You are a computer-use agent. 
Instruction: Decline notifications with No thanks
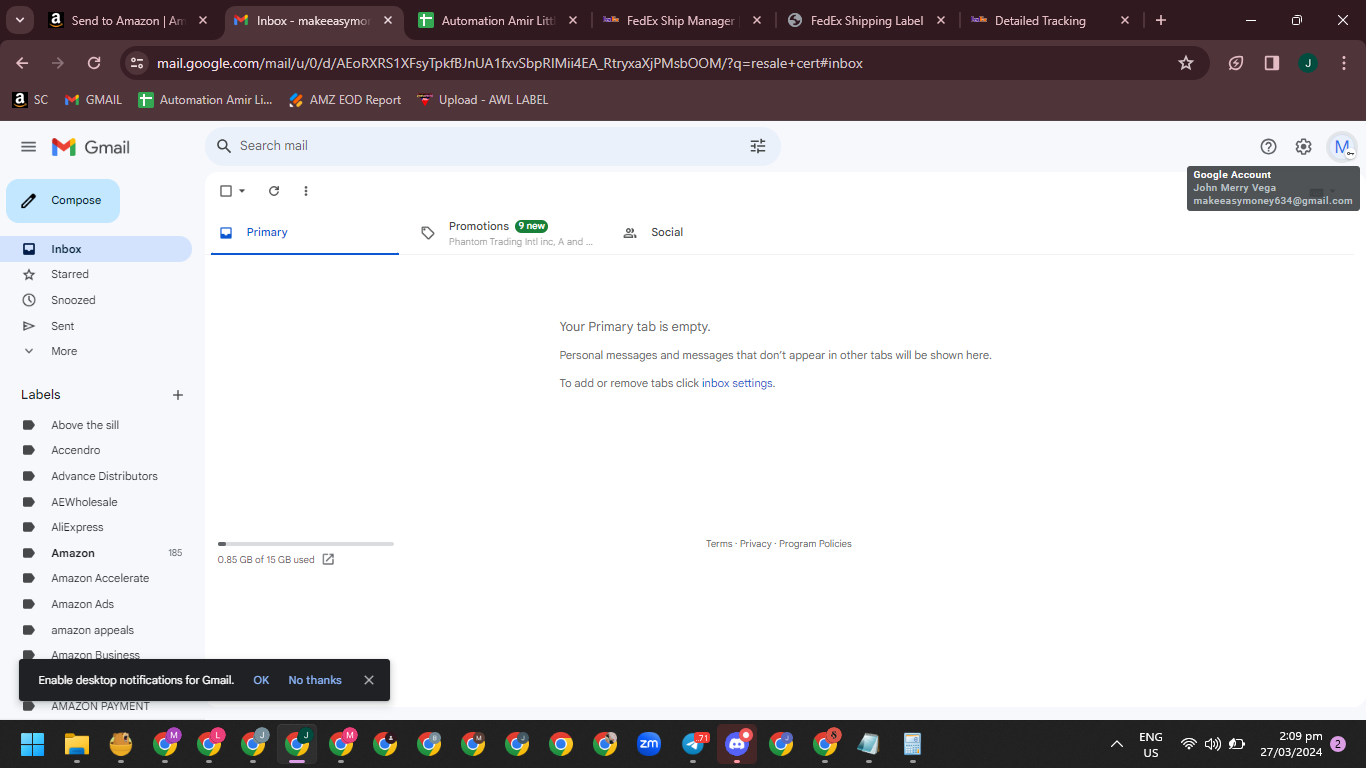pyautogui.click(x=315, y=680)
